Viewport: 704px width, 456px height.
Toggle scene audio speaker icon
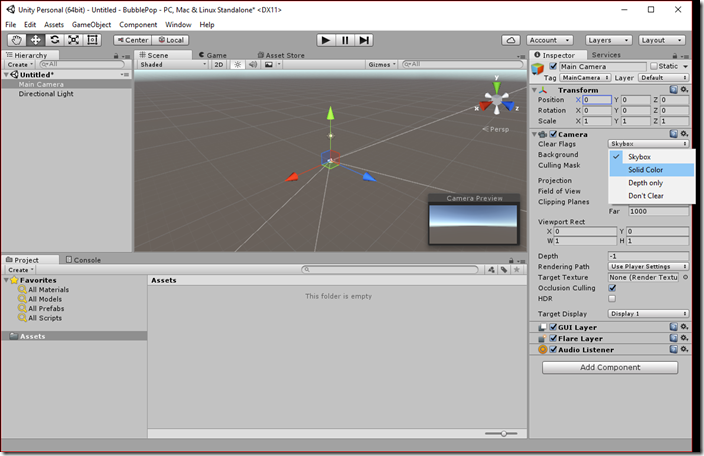[x=253, y=65]
